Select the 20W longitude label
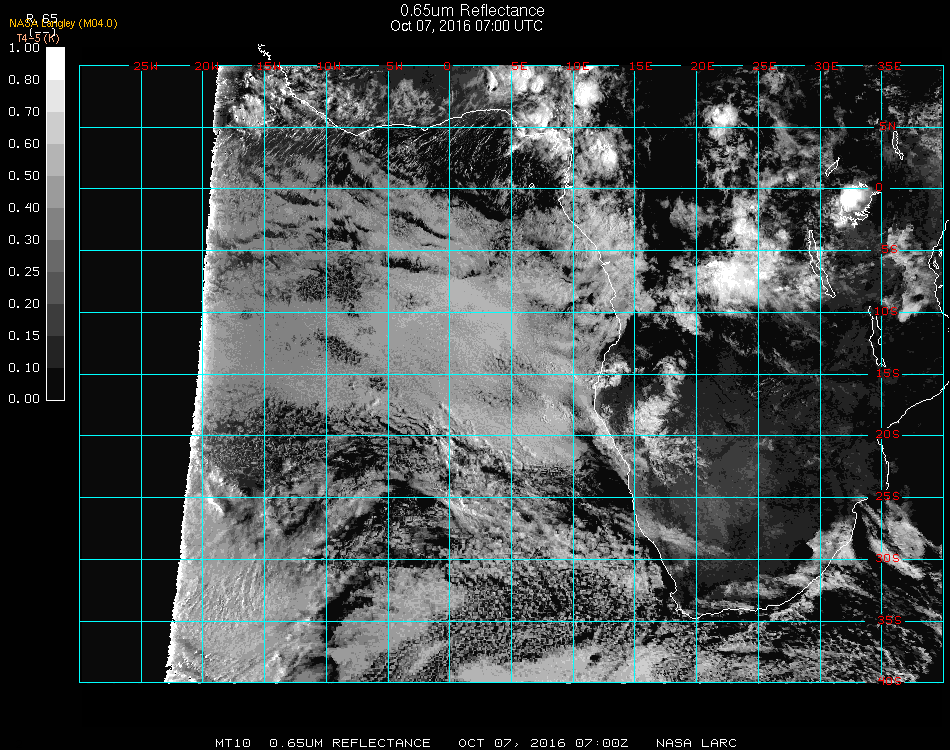The height and width of the screenshot is (750, 950). click(x=207, y=66)
